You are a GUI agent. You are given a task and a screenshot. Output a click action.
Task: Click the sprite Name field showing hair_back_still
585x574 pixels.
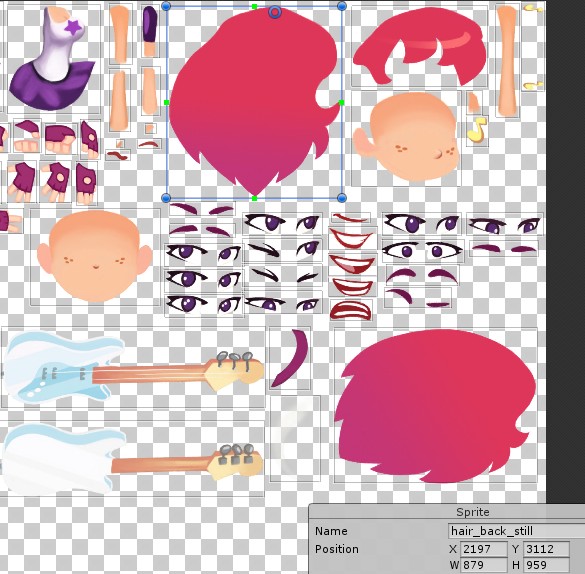[516, 531]
